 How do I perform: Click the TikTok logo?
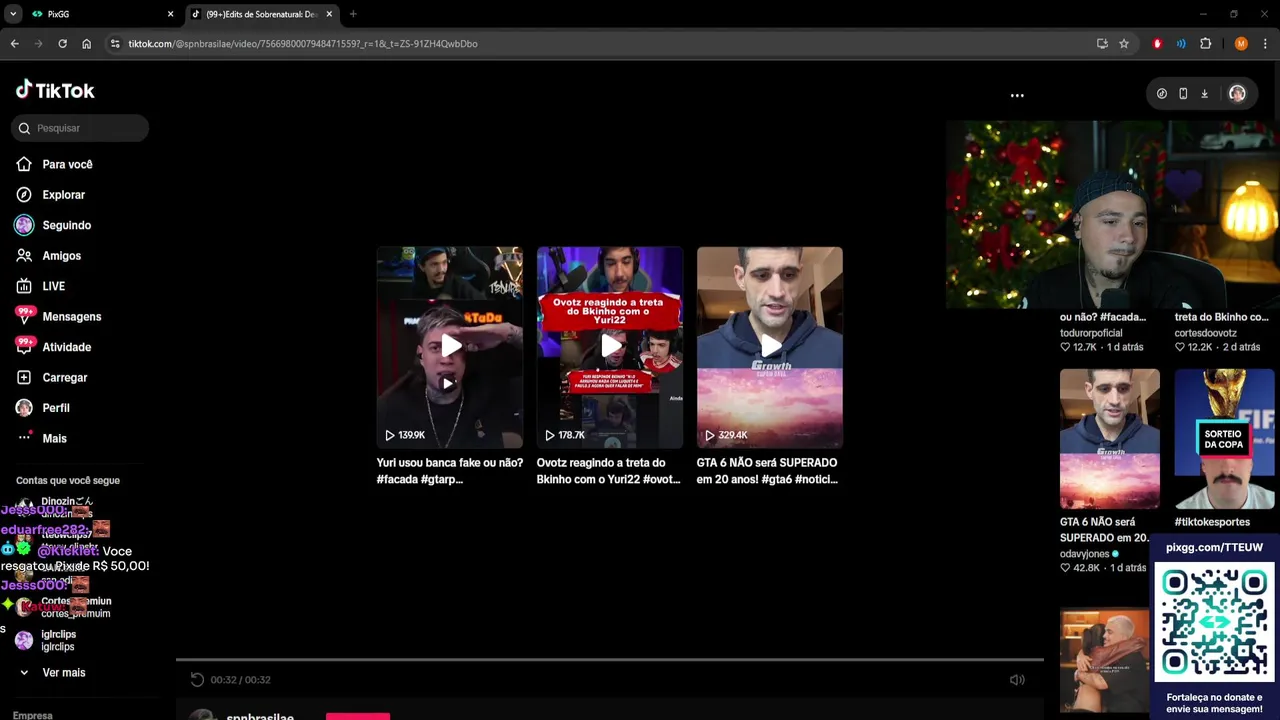coord(55,90)
